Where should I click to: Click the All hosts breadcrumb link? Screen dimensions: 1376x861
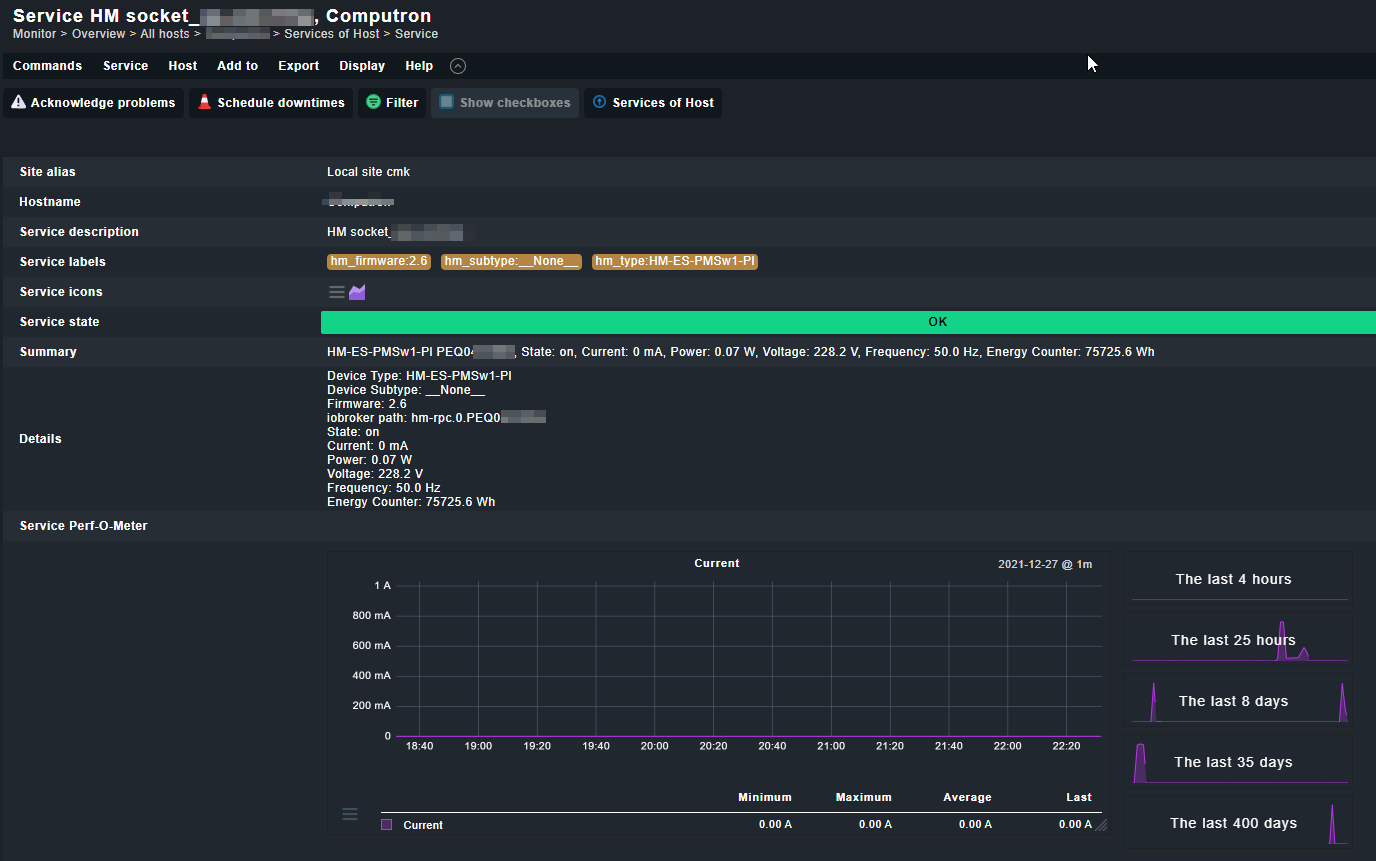165,34
